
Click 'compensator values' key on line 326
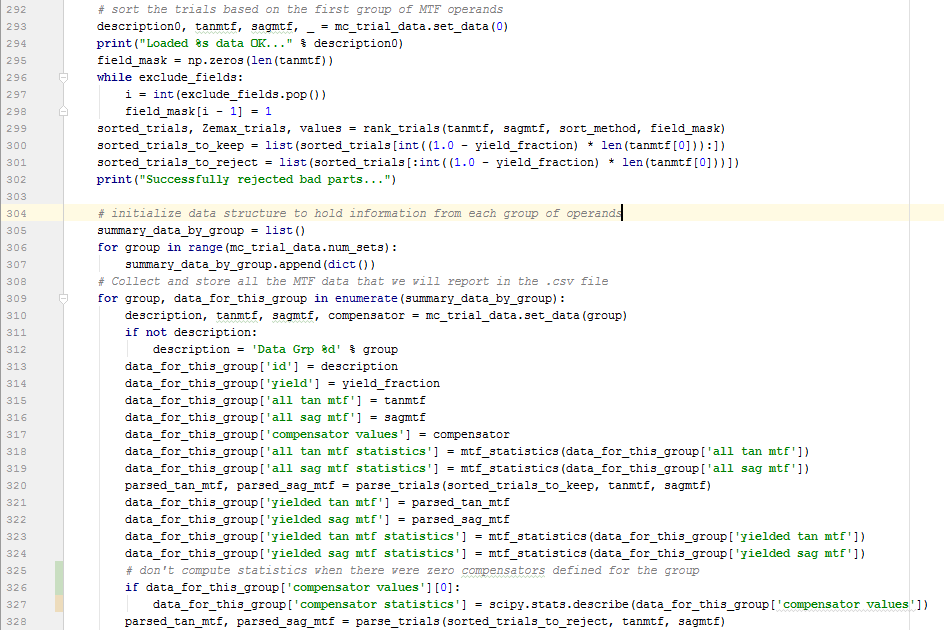[355, 587]
